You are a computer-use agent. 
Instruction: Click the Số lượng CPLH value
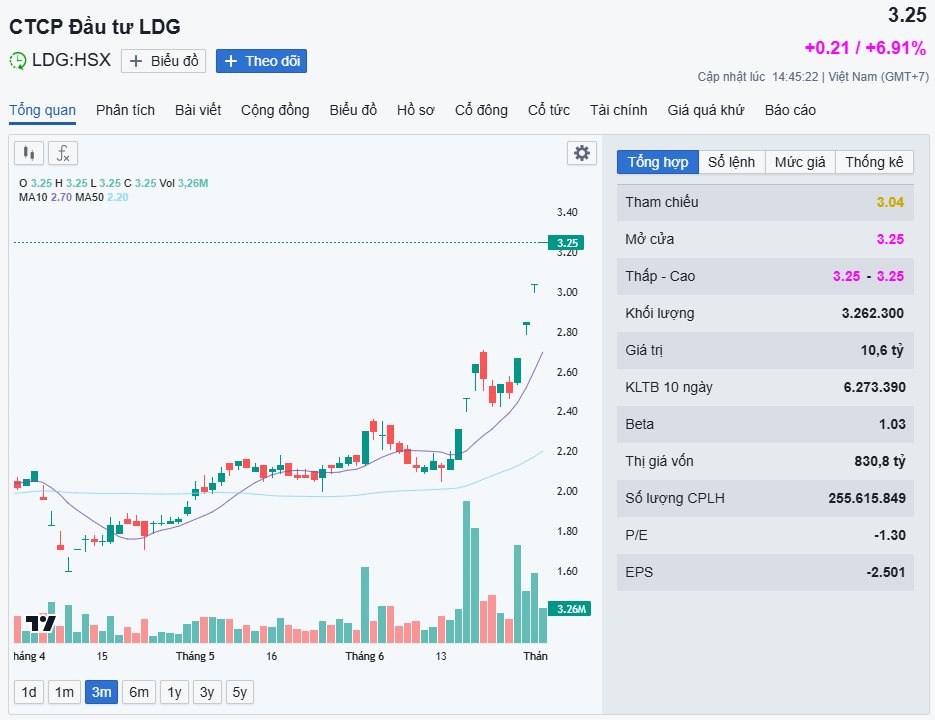pyautogui.click(x=867, y=498)
